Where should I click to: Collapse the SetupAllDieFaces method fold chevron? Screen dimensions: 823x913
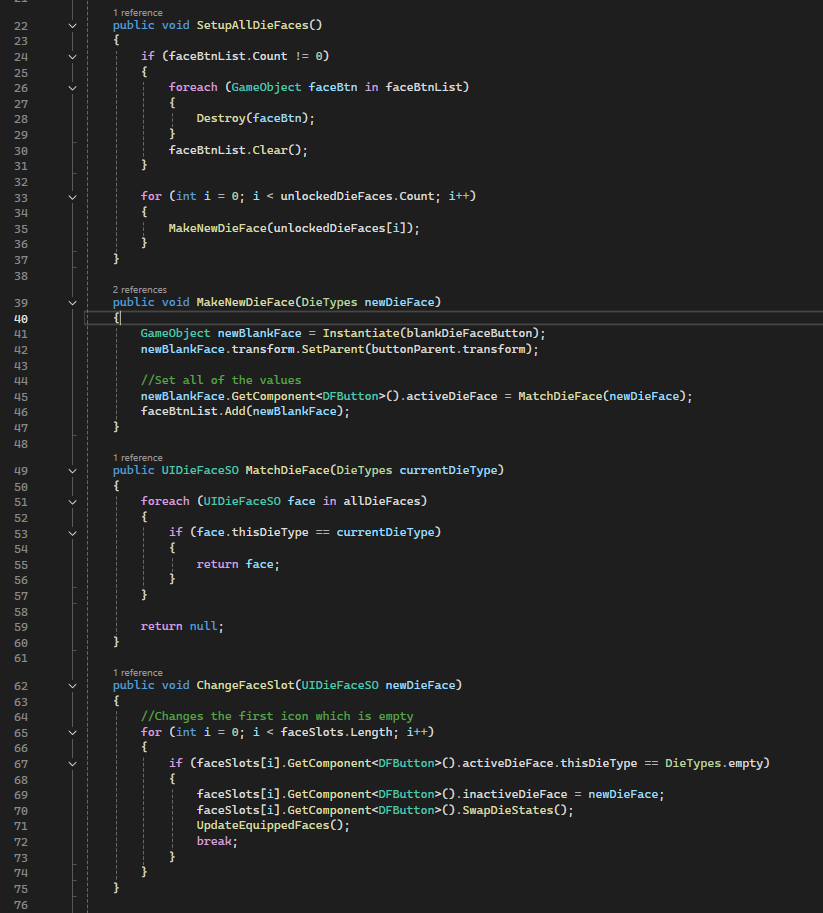[72, 25]
